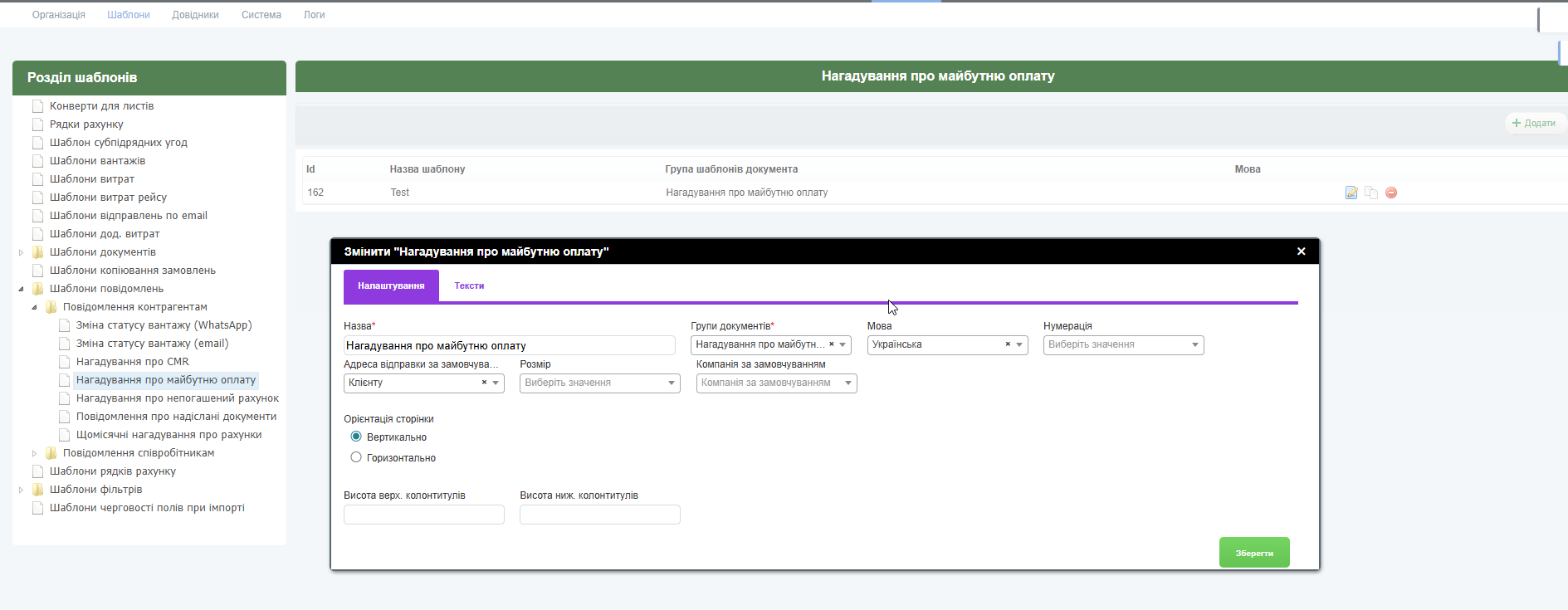The width and height of the screenshot is (1568, 610).
Task: Open the 'Довідники' menu
Action: (x=195, y=15)
